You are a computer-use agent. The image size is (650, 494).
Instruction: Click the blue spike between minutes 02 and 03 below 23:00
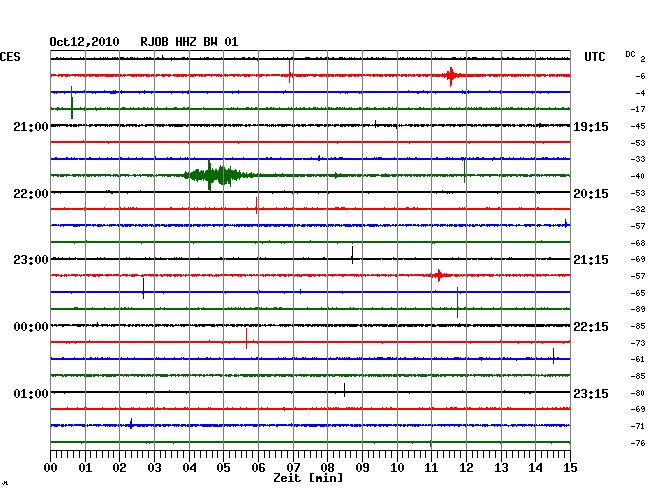tap(143, 288)
